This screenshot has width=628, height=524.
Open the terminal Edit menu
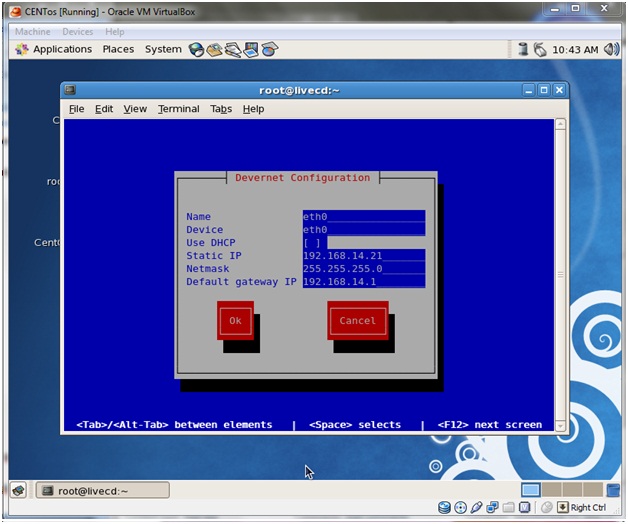(104, 109)
